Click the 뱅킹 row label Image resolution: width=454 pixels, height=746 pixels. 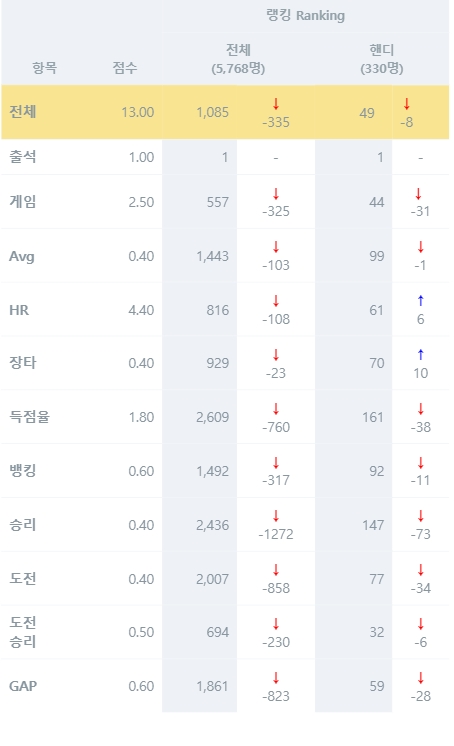[22, 471]
